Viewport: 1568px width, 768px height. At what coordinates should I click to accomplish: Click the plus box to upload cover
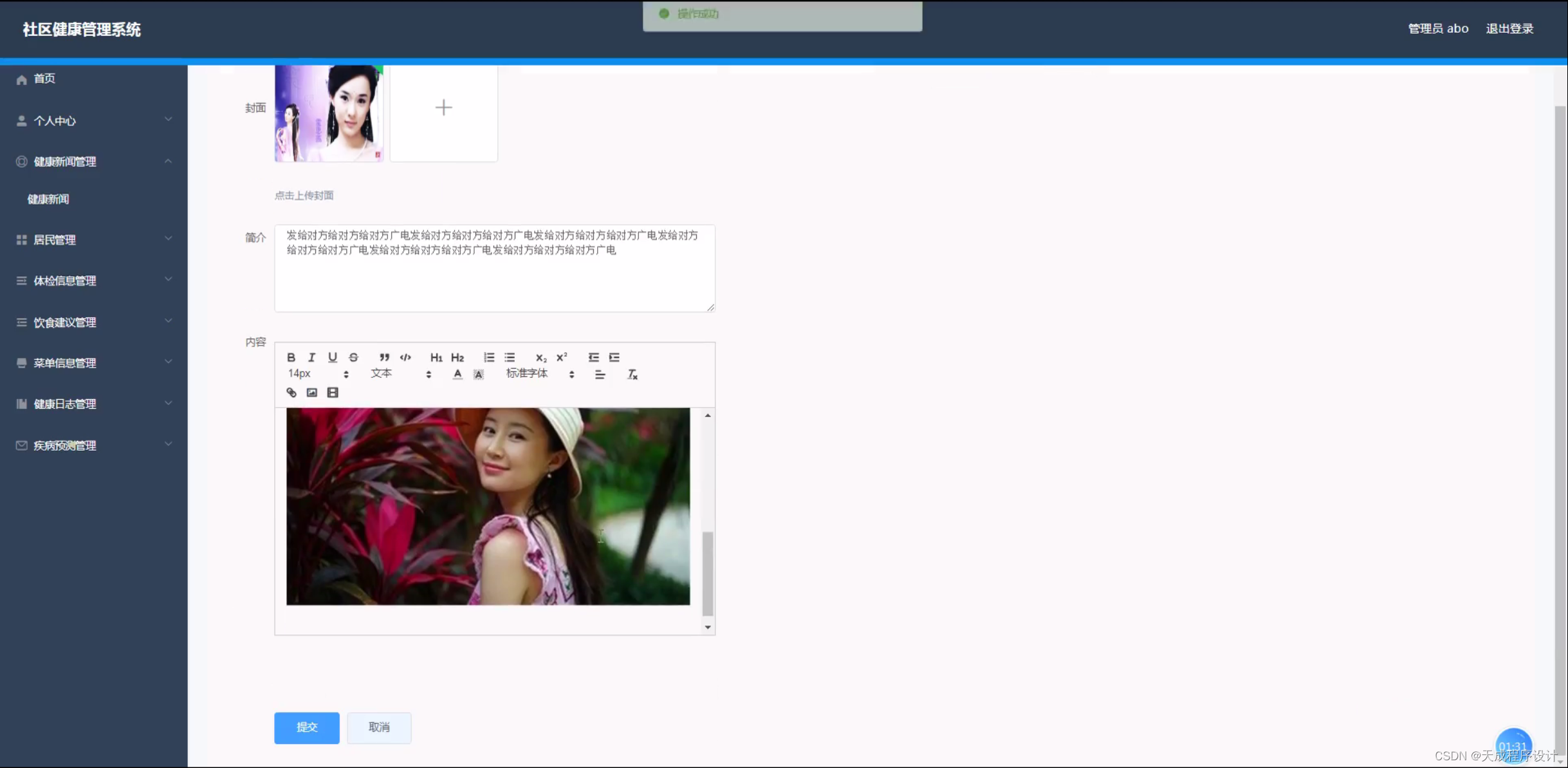coord(443,108)
